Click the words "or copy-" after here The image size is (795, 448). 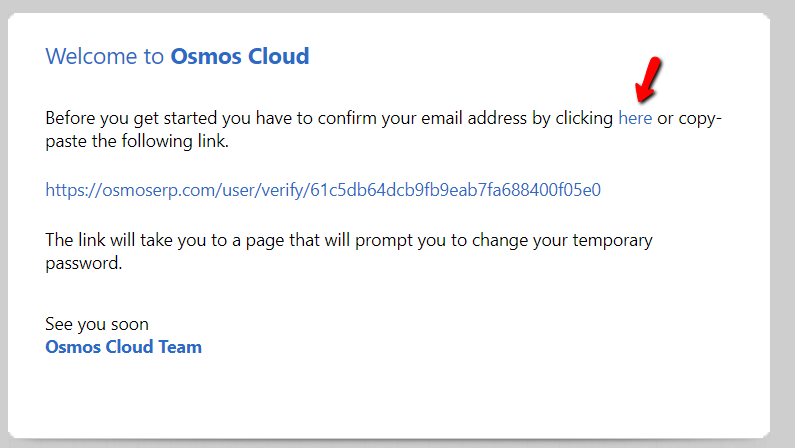[x=690, y=118]
